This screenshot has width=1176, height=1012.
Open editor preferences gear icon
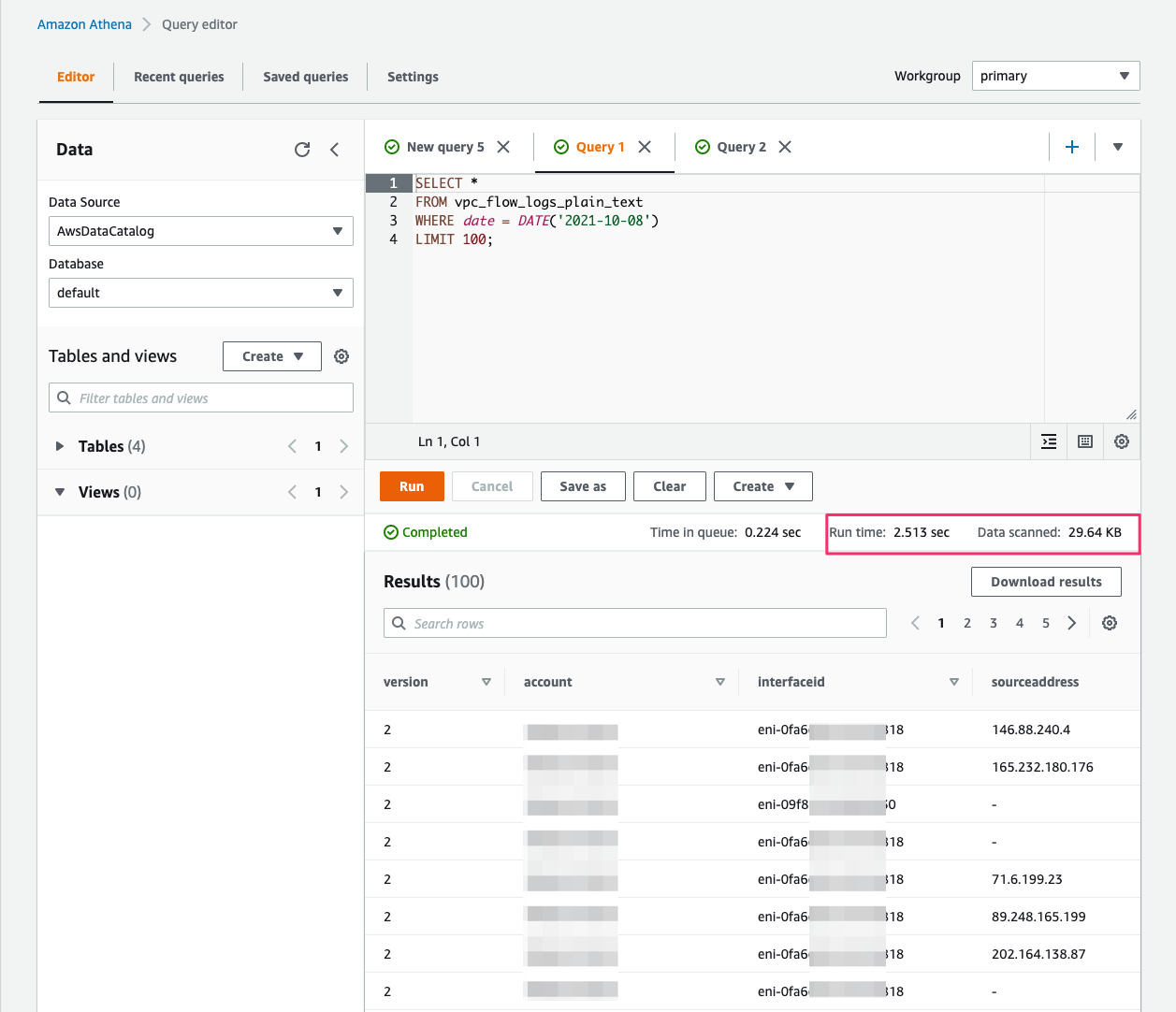pyautogui.click(x=1122, y=441)
